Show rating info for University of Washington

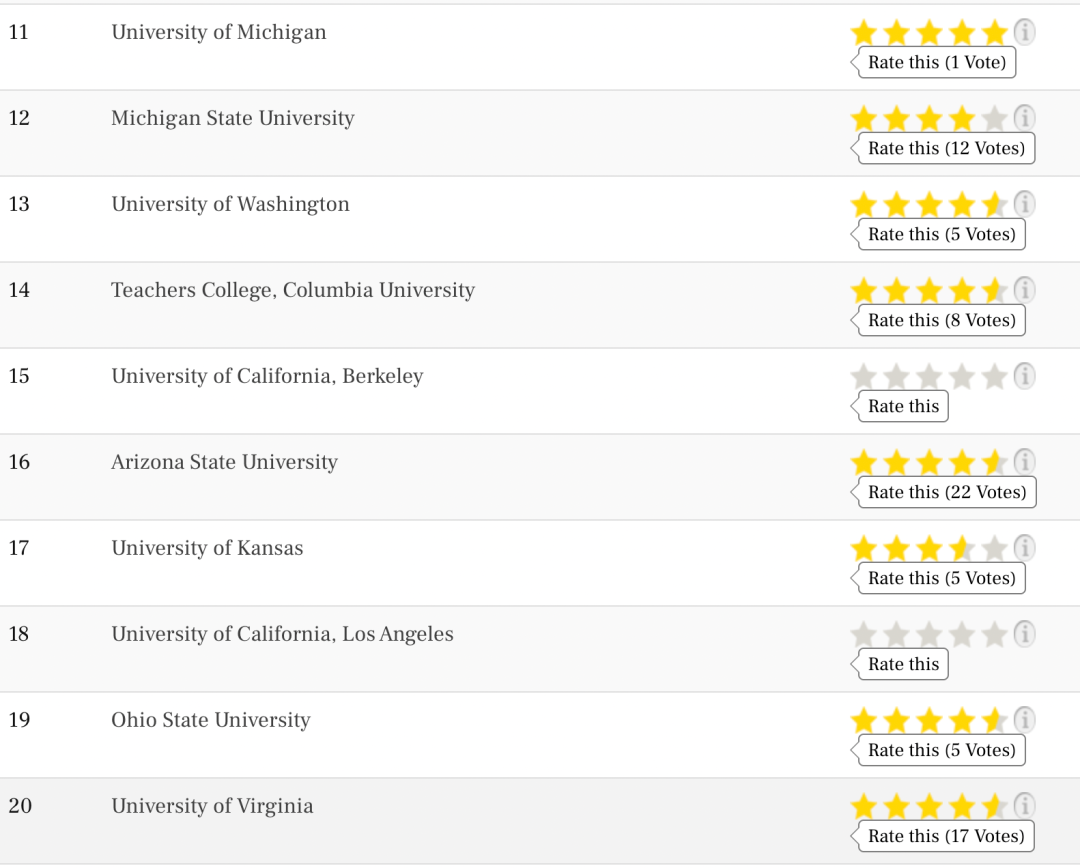(1024, 204)
